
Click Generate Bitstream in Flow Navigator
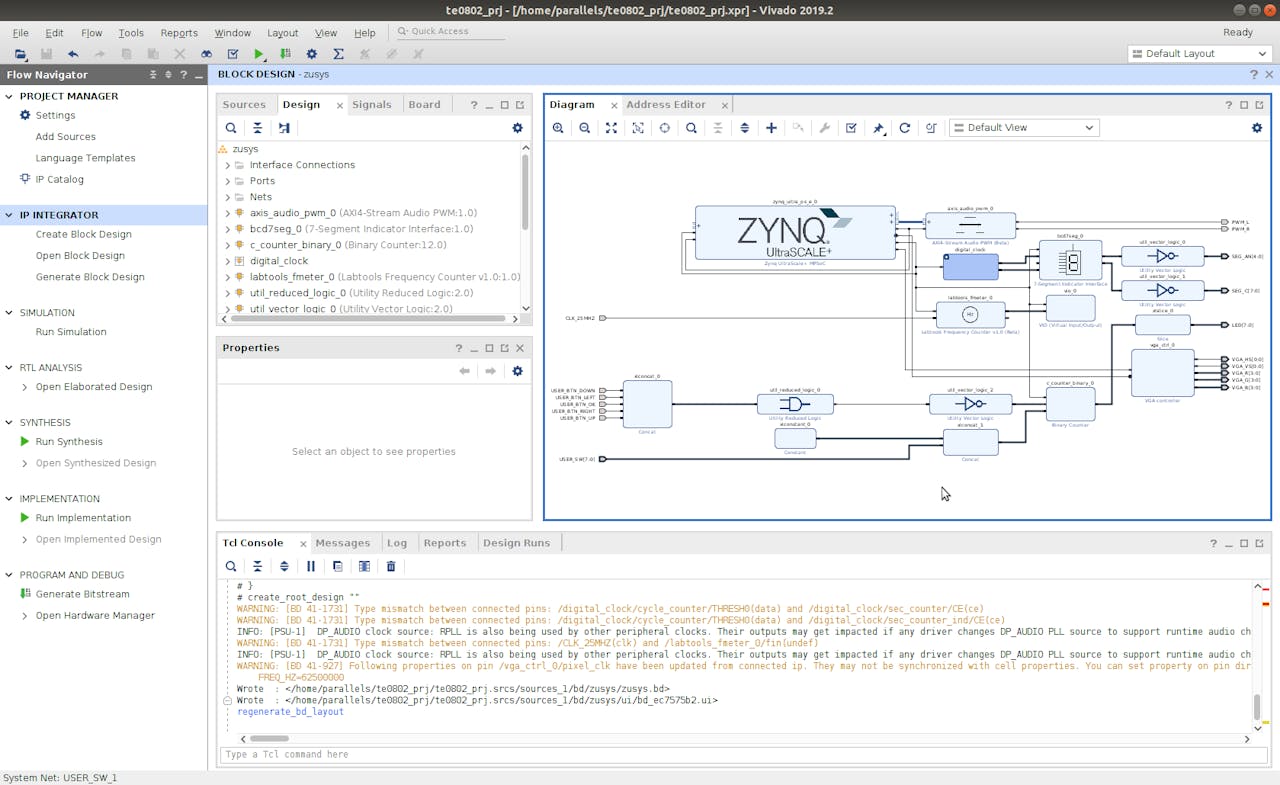[x=82, y=594]
